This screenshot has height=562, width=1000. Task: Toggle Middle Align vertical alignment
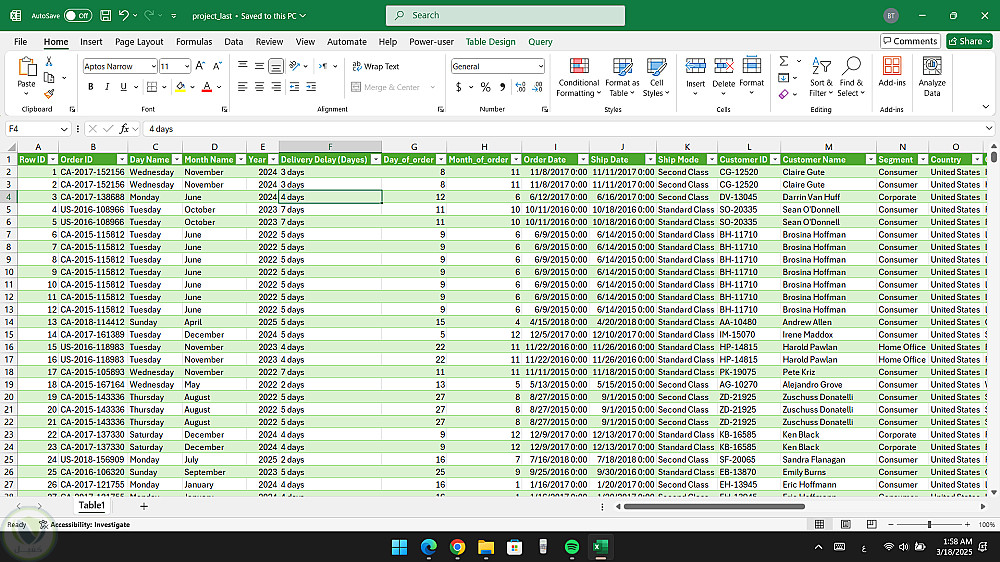click(259, 66)
